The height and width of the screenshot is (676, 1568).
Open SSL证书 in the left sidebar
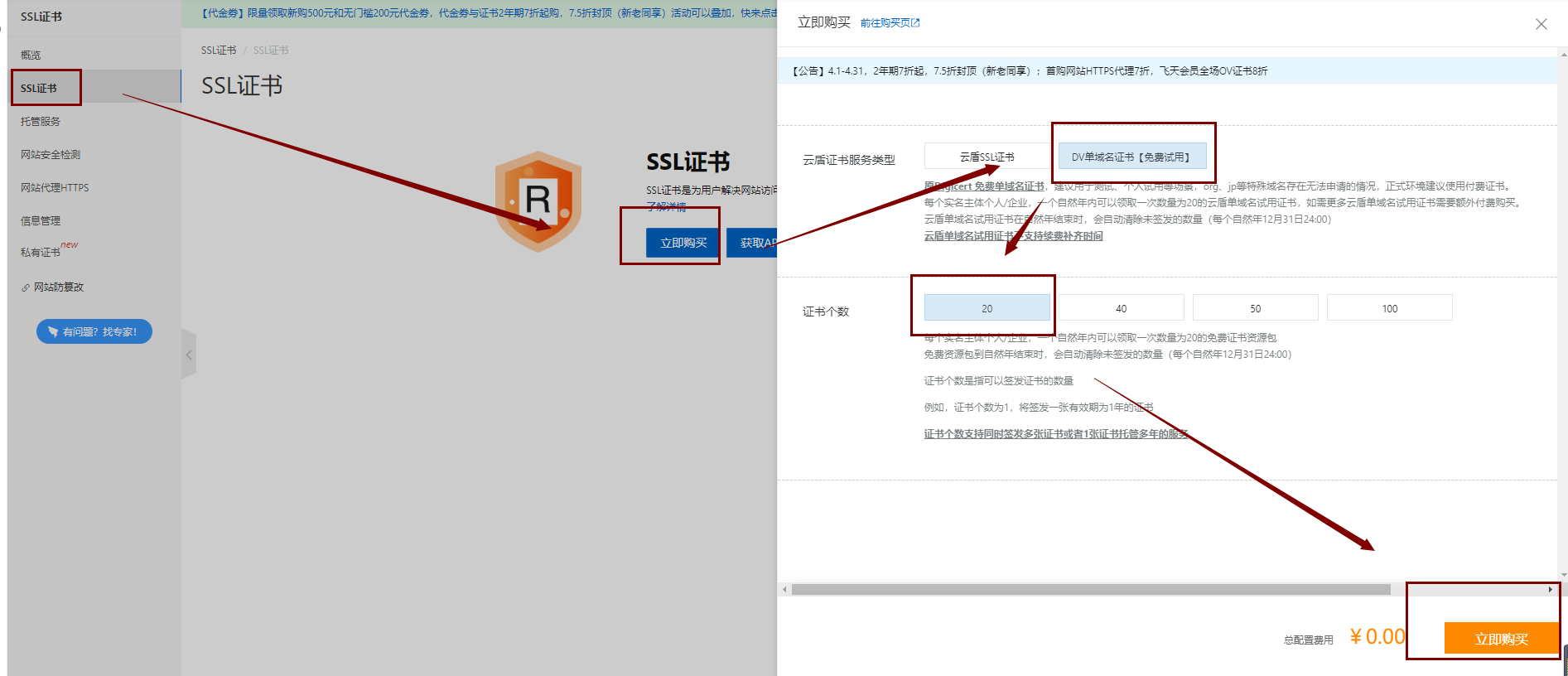point(39,88)
